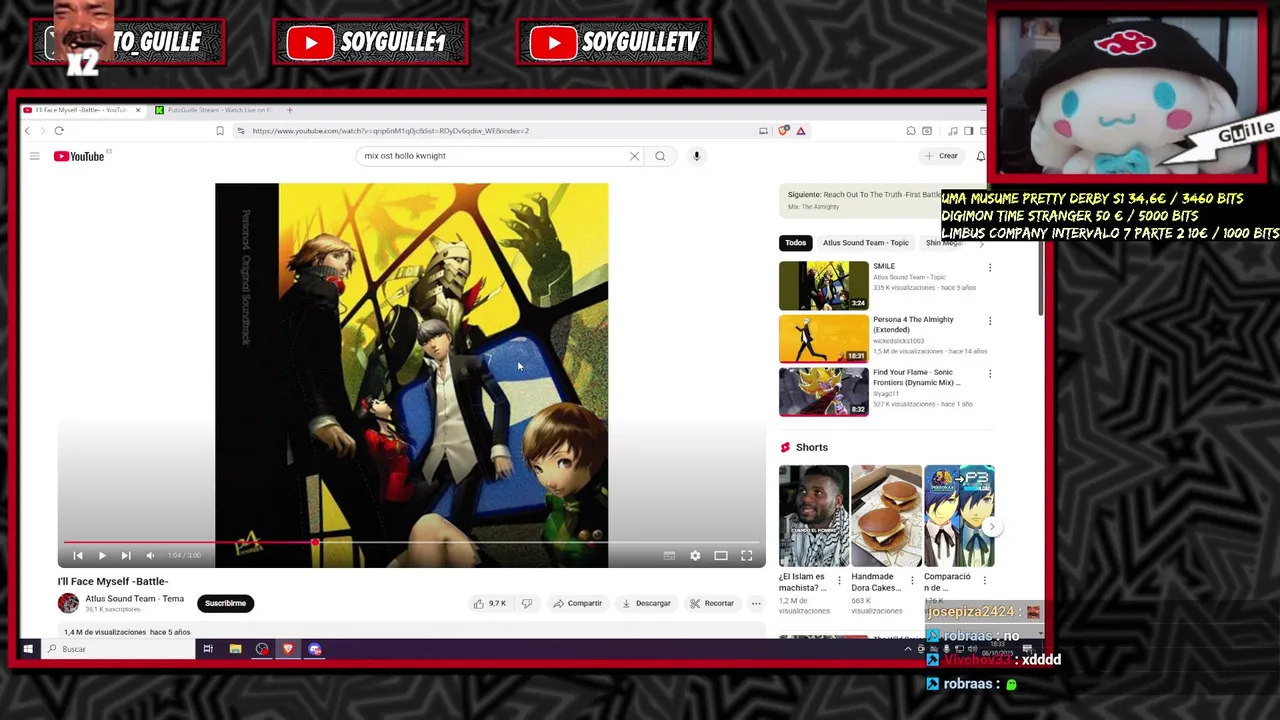Viewport: 1280px width, 720px height.
Task: Open Discord from the taskbar
Action: [315, 649]
